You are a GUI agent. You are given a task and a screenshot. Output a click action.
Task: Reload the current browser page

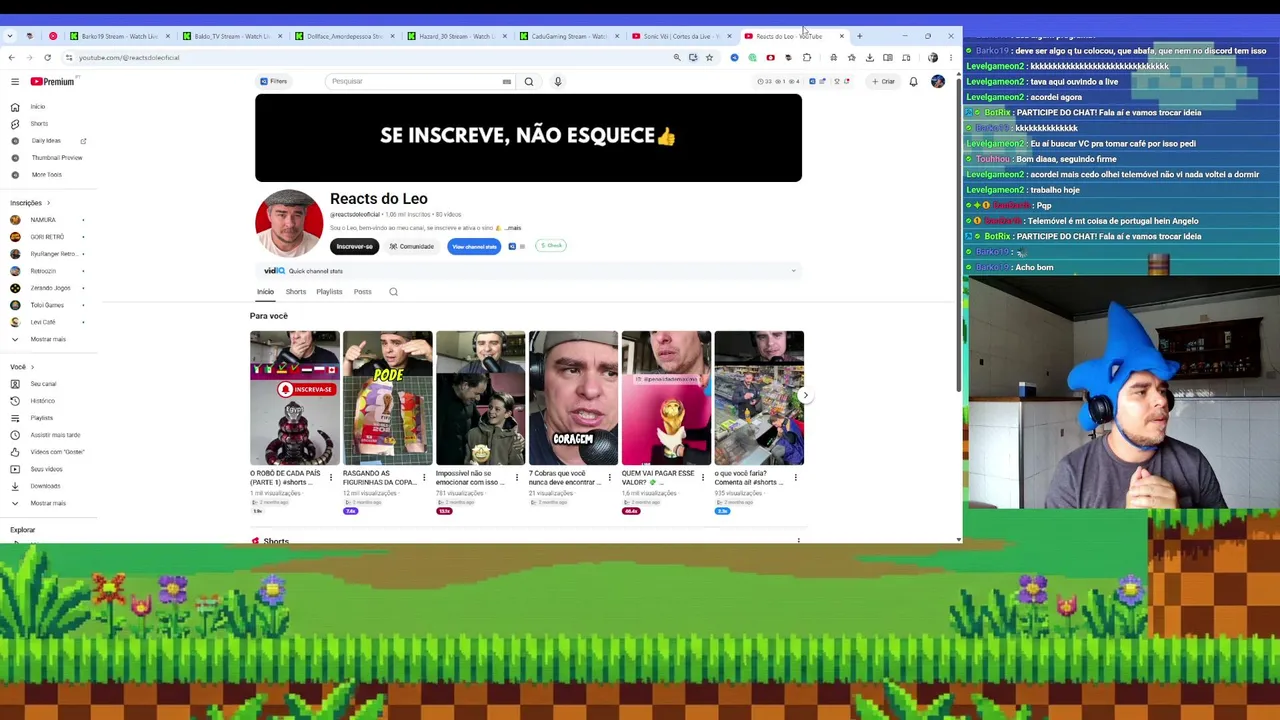click(x=47, y=58)
